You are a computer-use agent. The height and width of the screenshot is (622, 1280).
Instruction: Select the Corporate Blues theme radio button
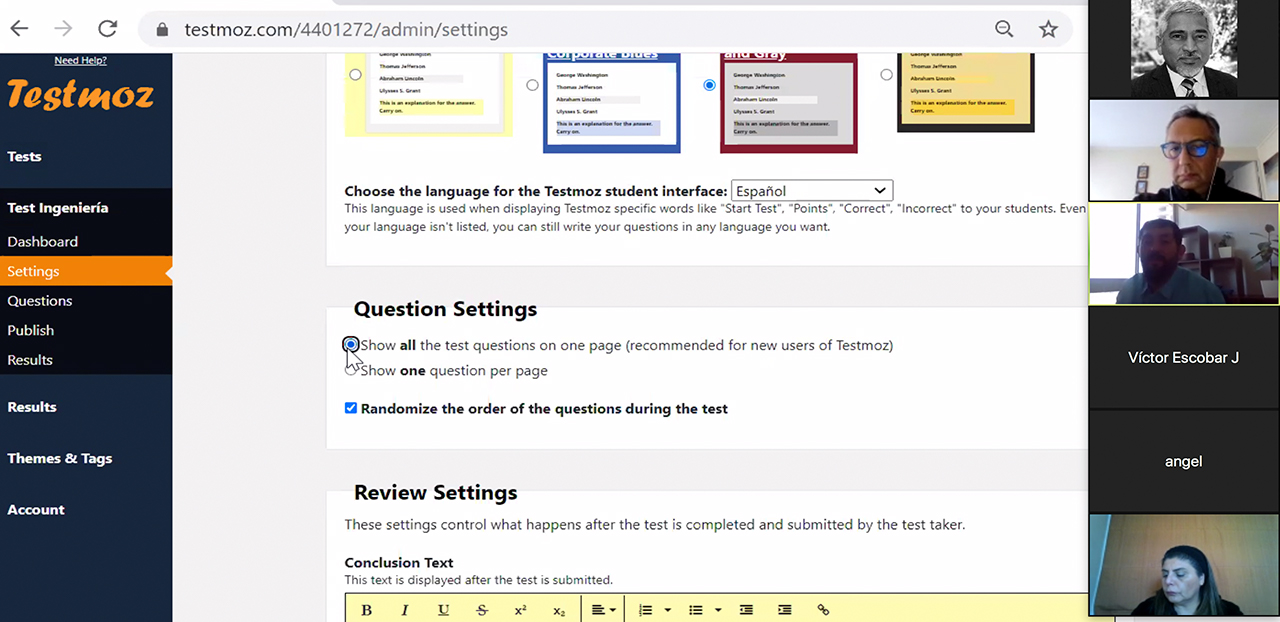point(532,85)
